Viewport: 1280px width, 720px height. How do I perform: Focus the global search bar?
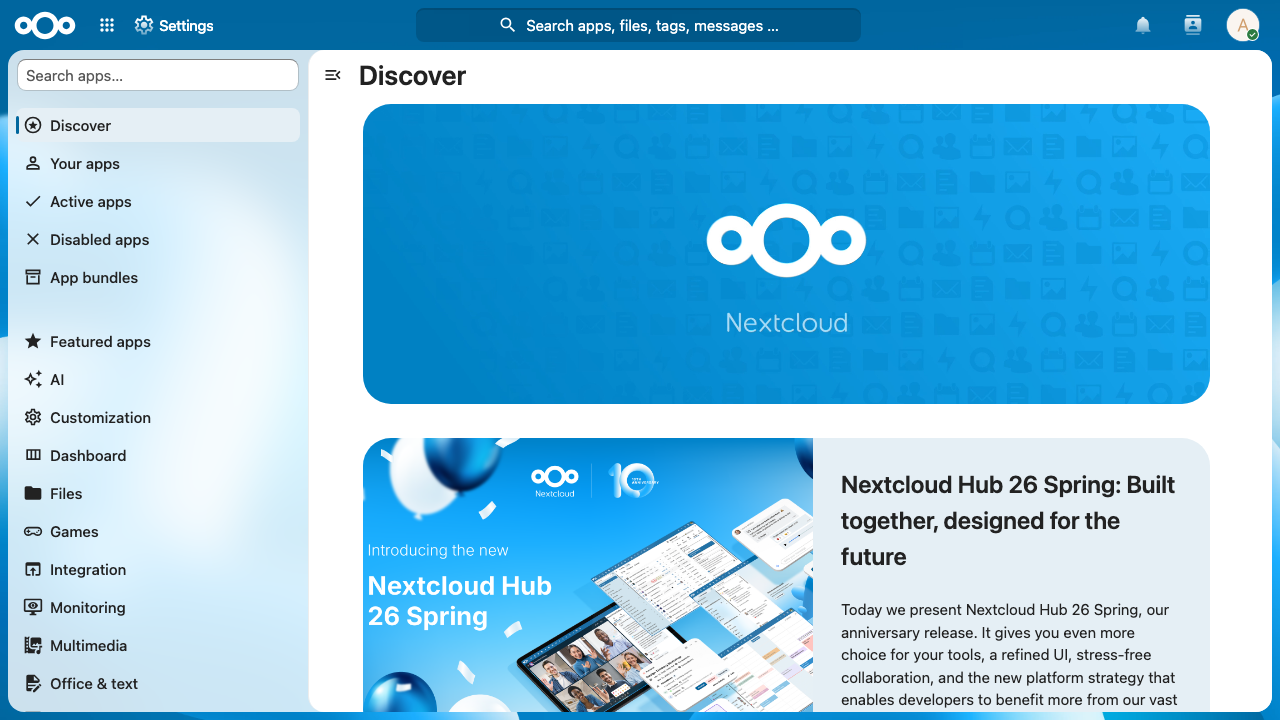pyautogui.click(x=638, y=25)
